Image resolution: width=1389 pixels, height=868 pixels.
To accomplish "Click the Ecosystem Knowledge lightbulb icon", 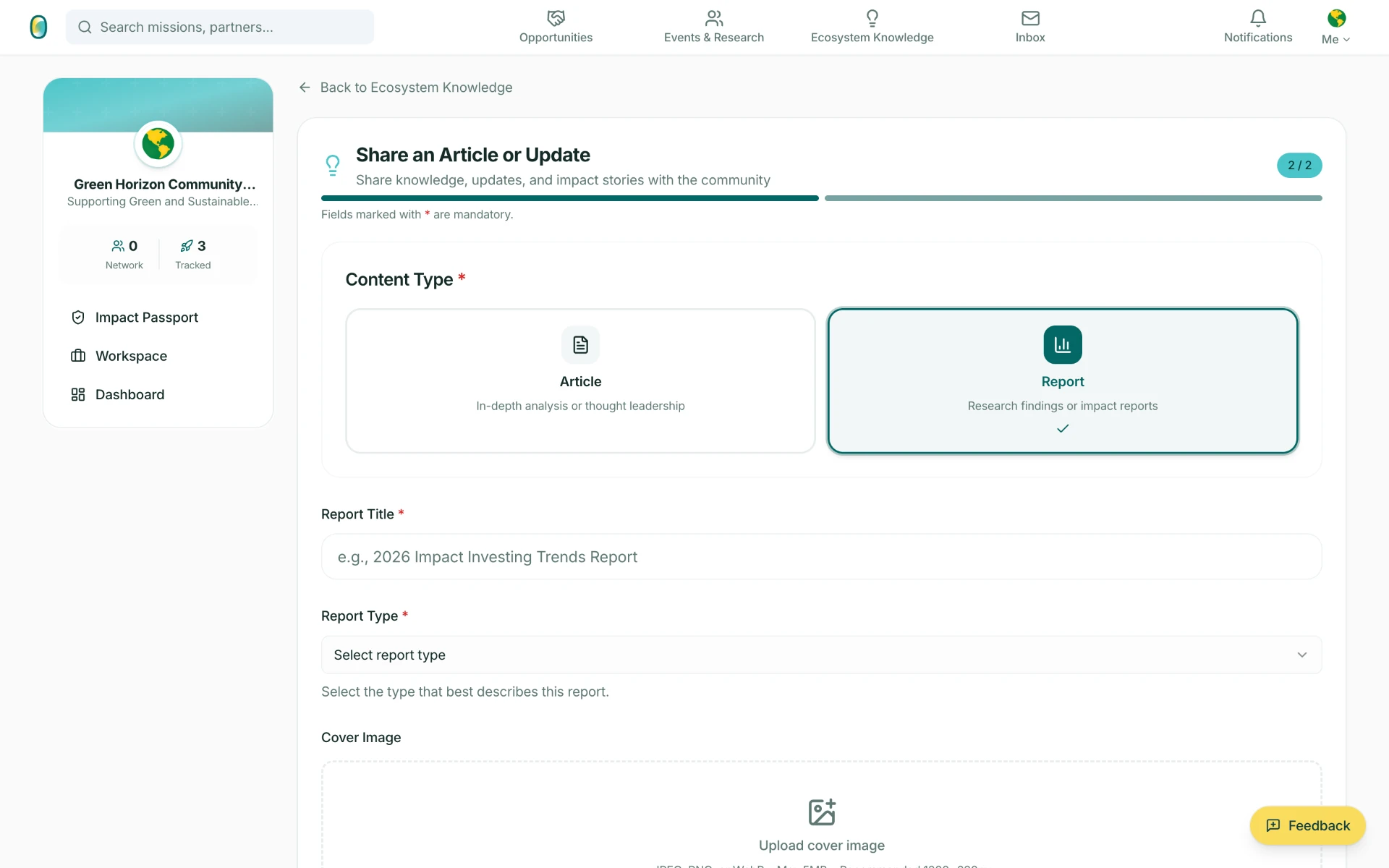I will pyautogui.click(x=872, y=17).
